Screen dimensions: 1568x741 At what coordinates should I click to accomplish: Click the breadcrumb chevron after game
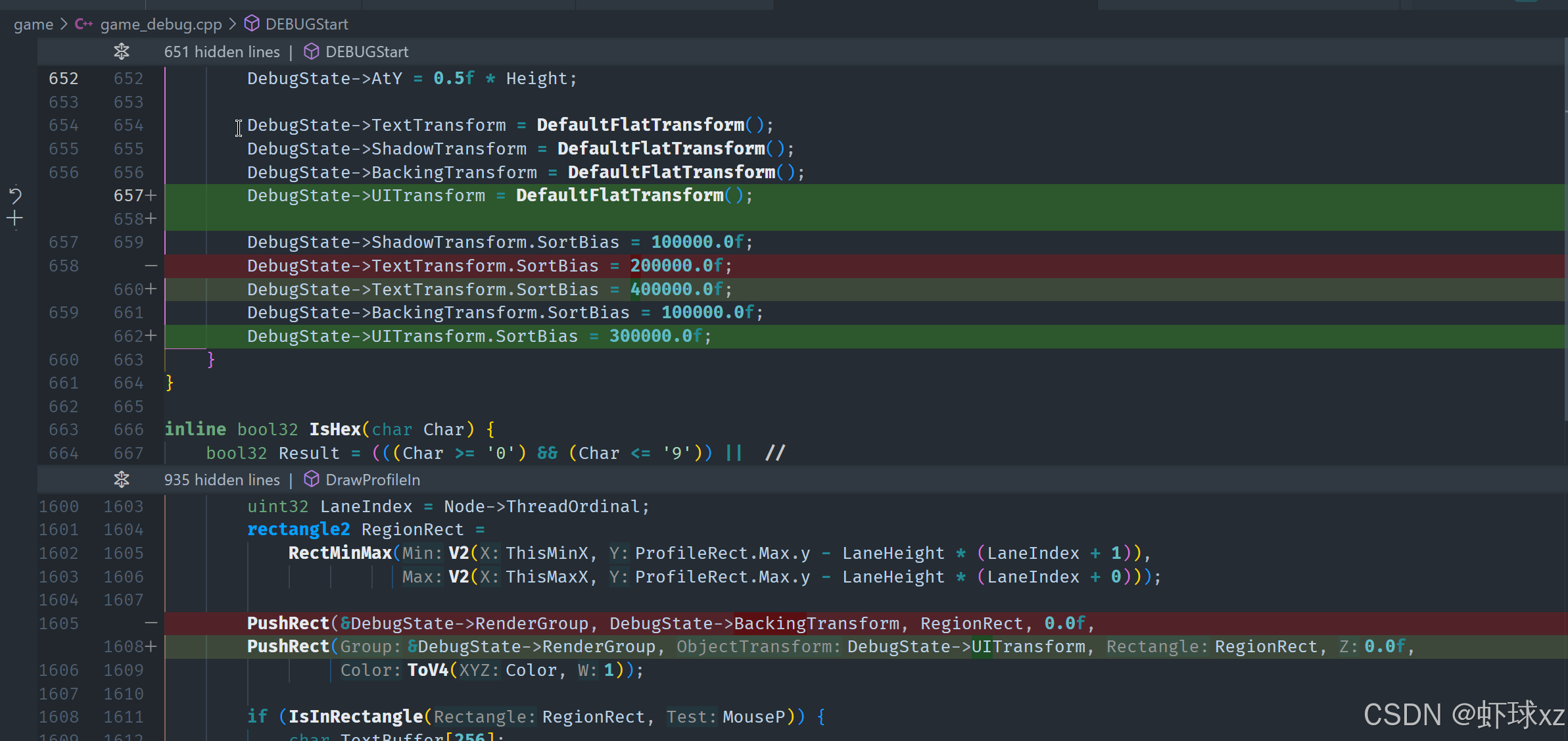[64, 24]
